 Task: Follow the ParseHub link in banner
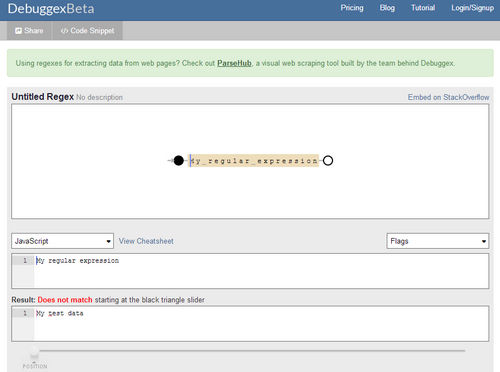pyautogui.click(x=234, y=63)
